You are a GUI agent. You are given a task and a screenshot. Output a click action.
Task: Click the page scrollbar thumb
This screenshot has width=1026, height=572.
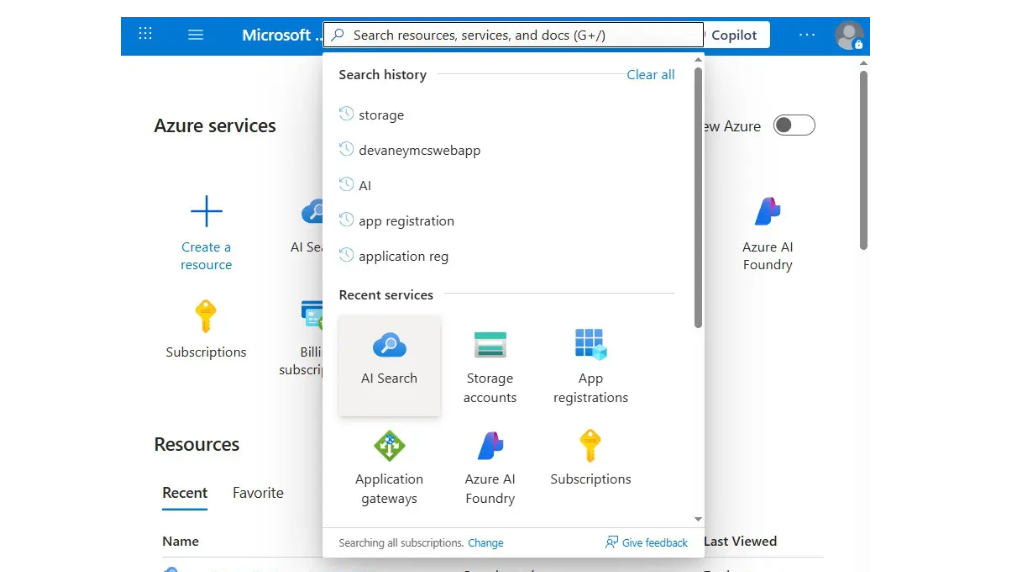point(864,160)
